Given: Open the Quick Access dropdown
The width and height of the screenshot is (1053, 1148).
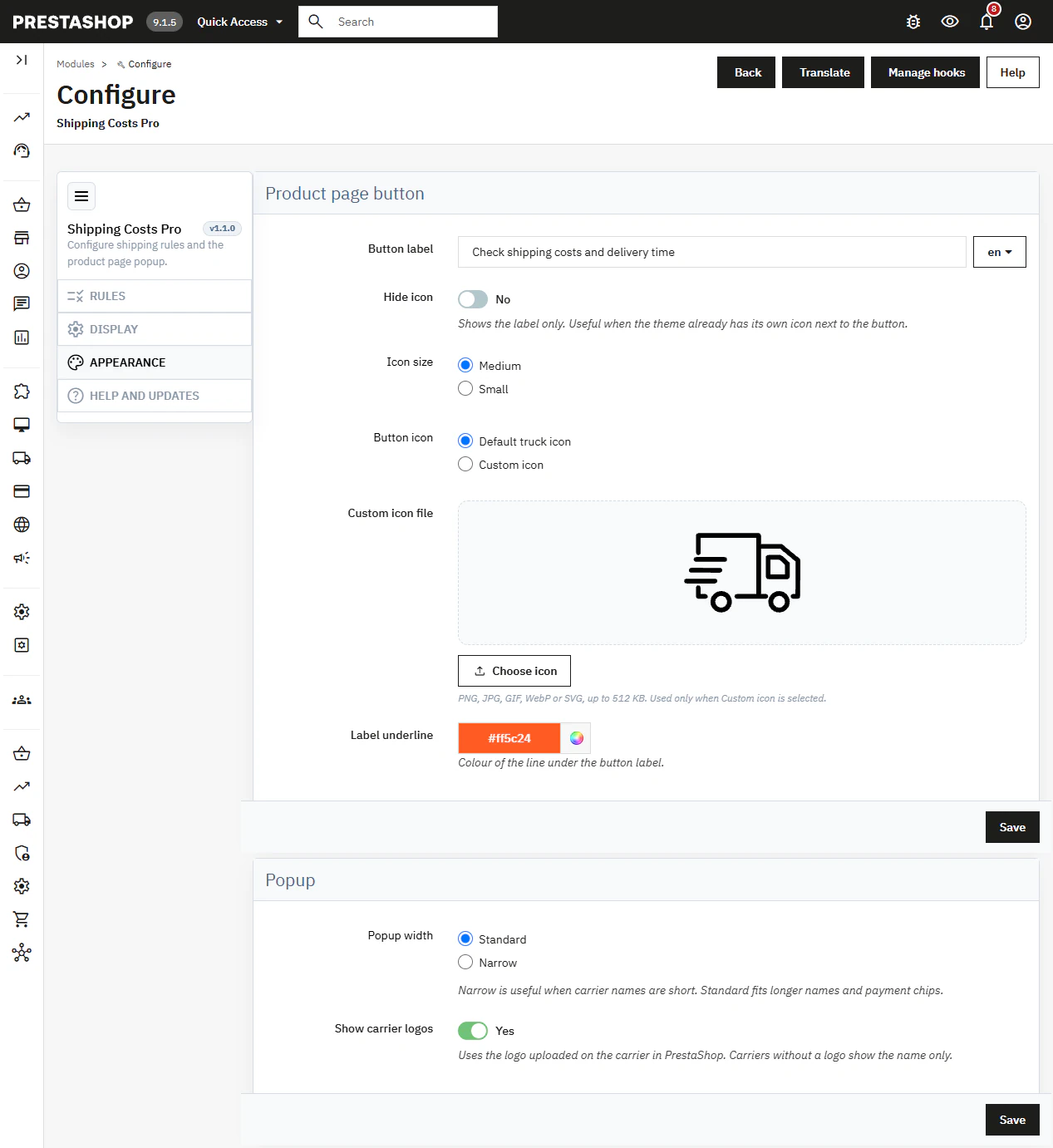Looking at the screenshot, I should [x=240, y=22].
